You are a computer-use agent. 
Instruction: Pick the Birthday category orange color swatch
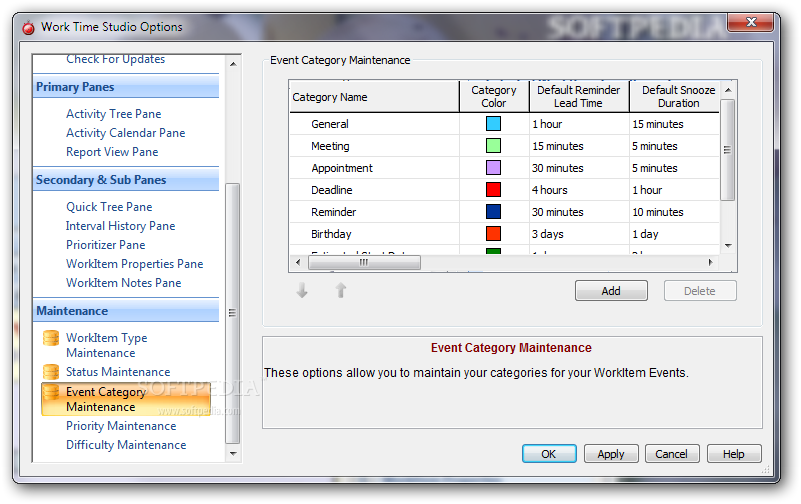coord(493,233)
